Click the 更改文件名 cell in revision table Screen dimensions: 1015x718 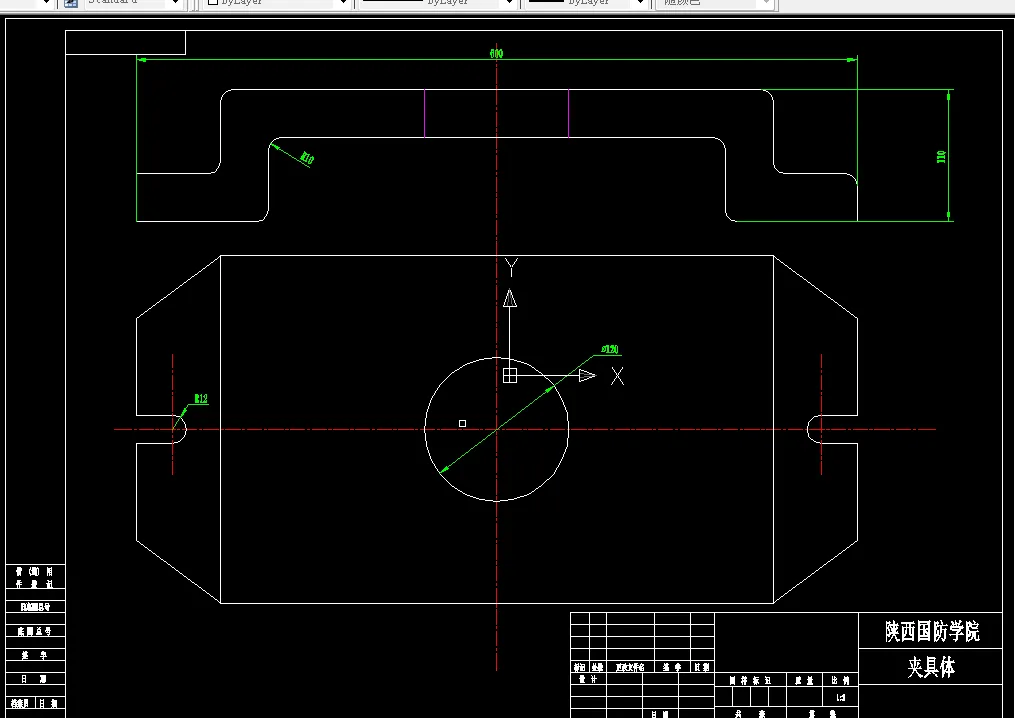(630, 668)
